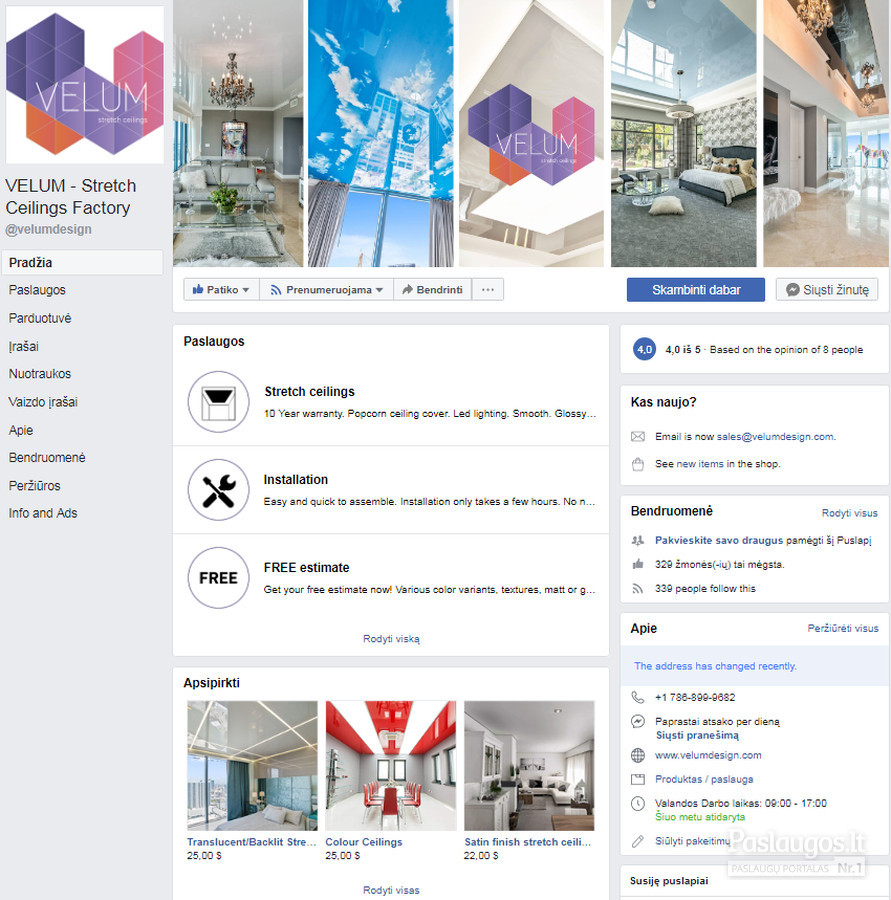Click the 4,0 rating badge
Viewport: 891px width, 900px height.
tap(644, 350)
